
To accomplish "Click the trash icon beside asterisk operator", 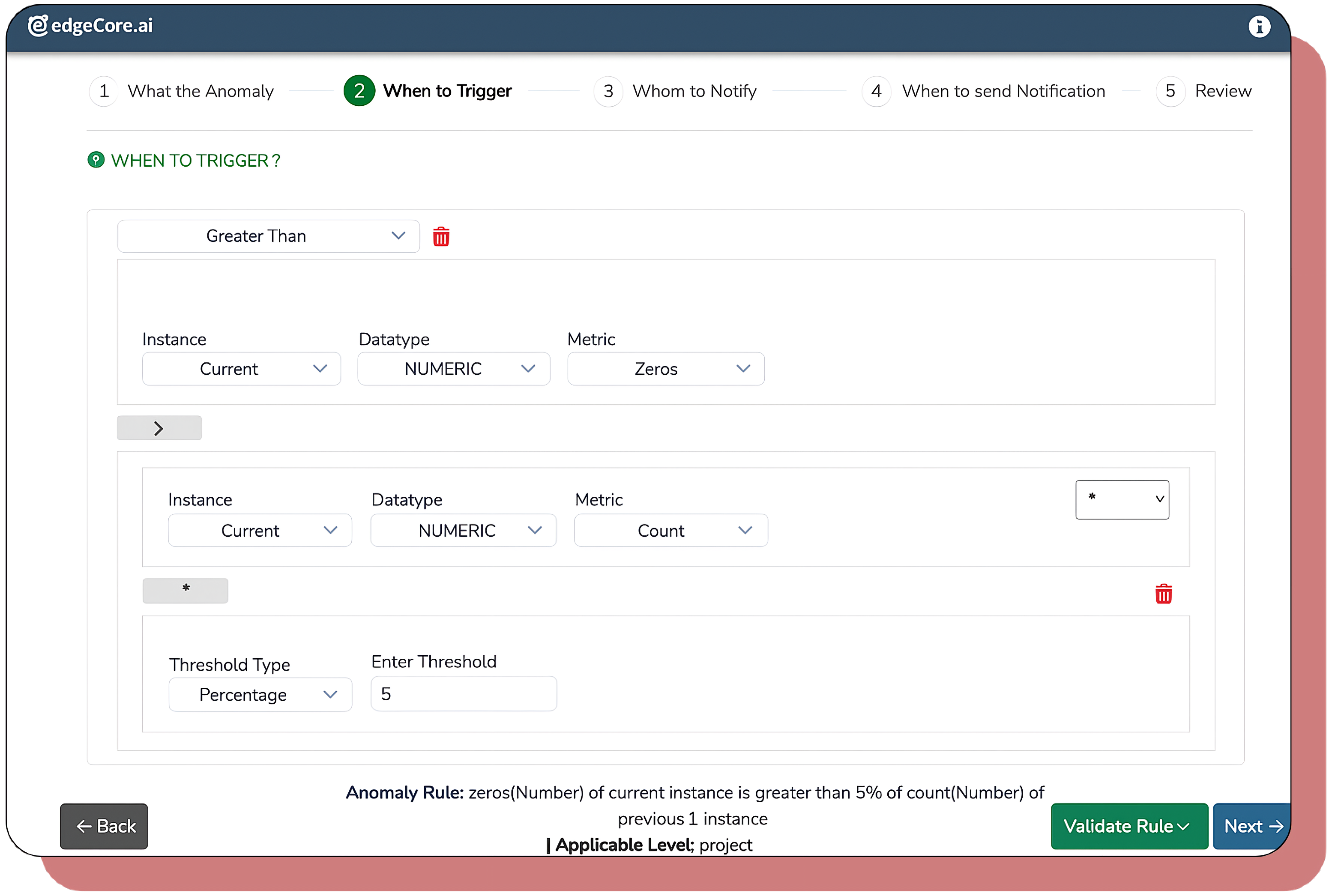I will (x=1163, y=594).
